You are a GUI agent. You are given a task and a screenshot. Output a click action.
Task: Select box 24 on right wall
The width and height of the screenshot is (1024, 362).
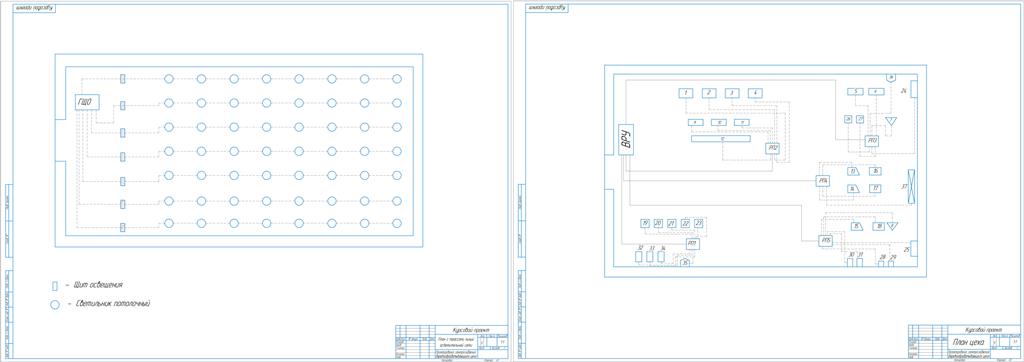[914, 89]
